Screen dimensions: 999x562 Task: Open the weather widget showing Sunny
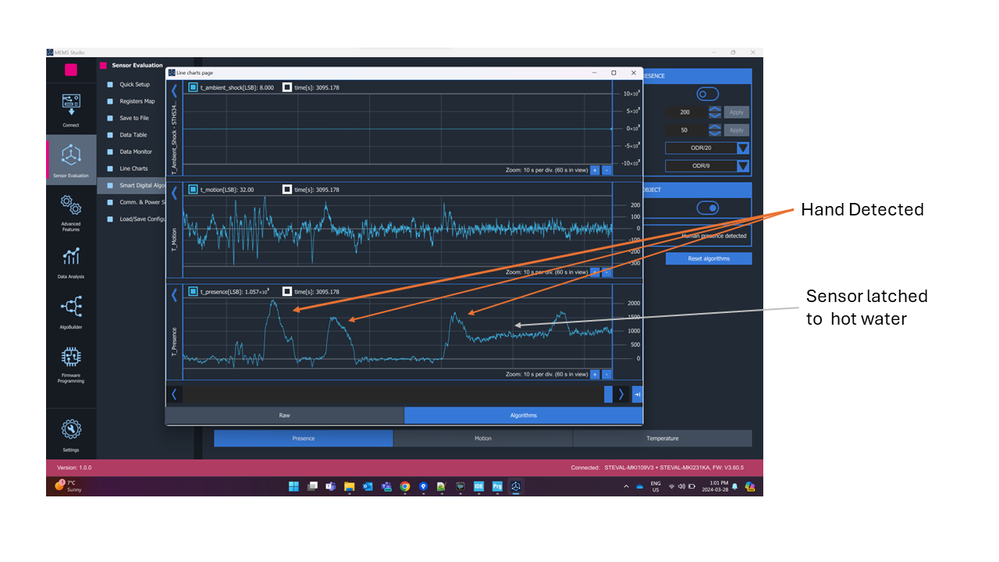(x=69, y=486)
